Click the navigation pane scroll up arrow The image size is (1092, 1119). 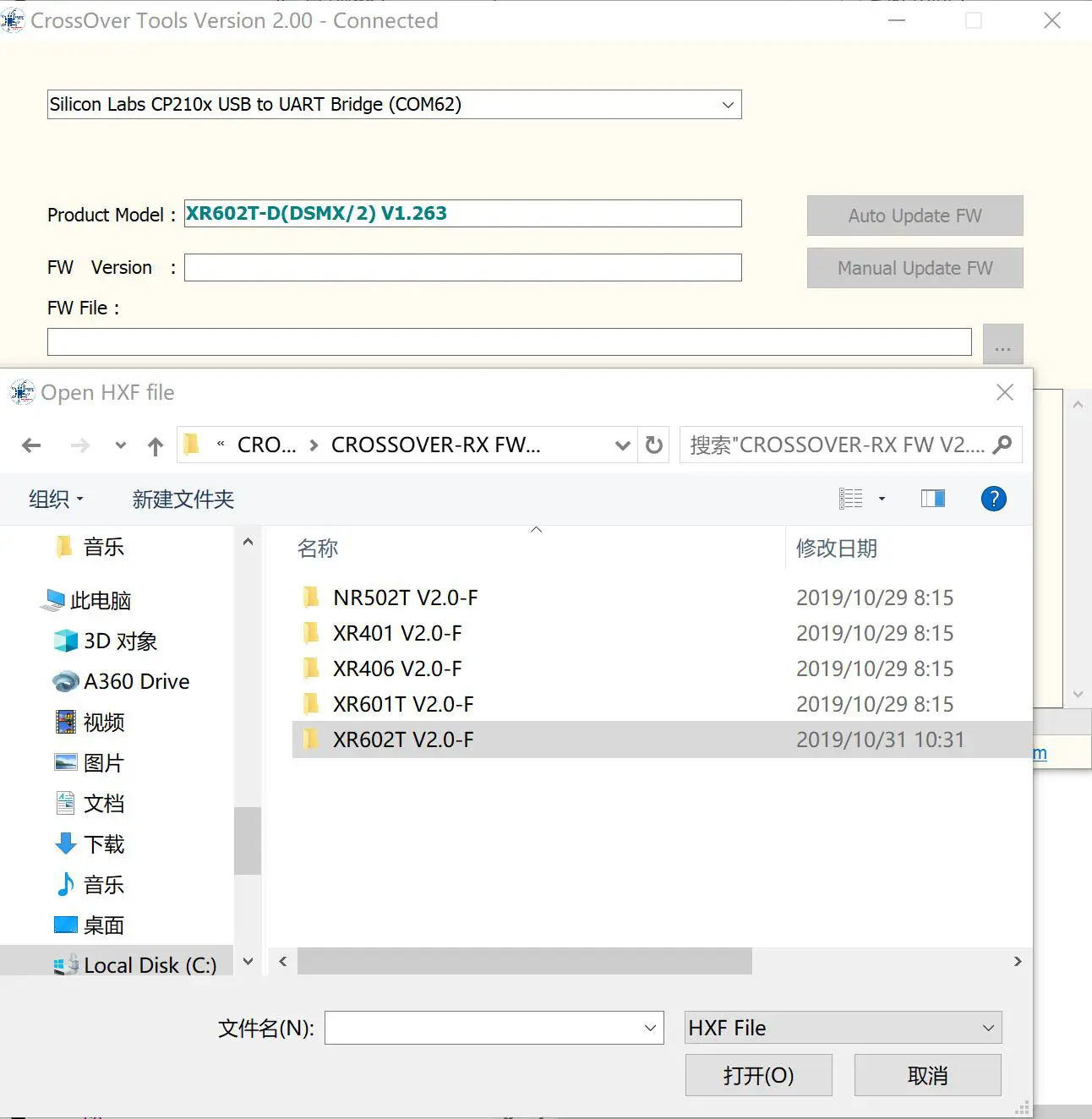(x=248, y=542)
